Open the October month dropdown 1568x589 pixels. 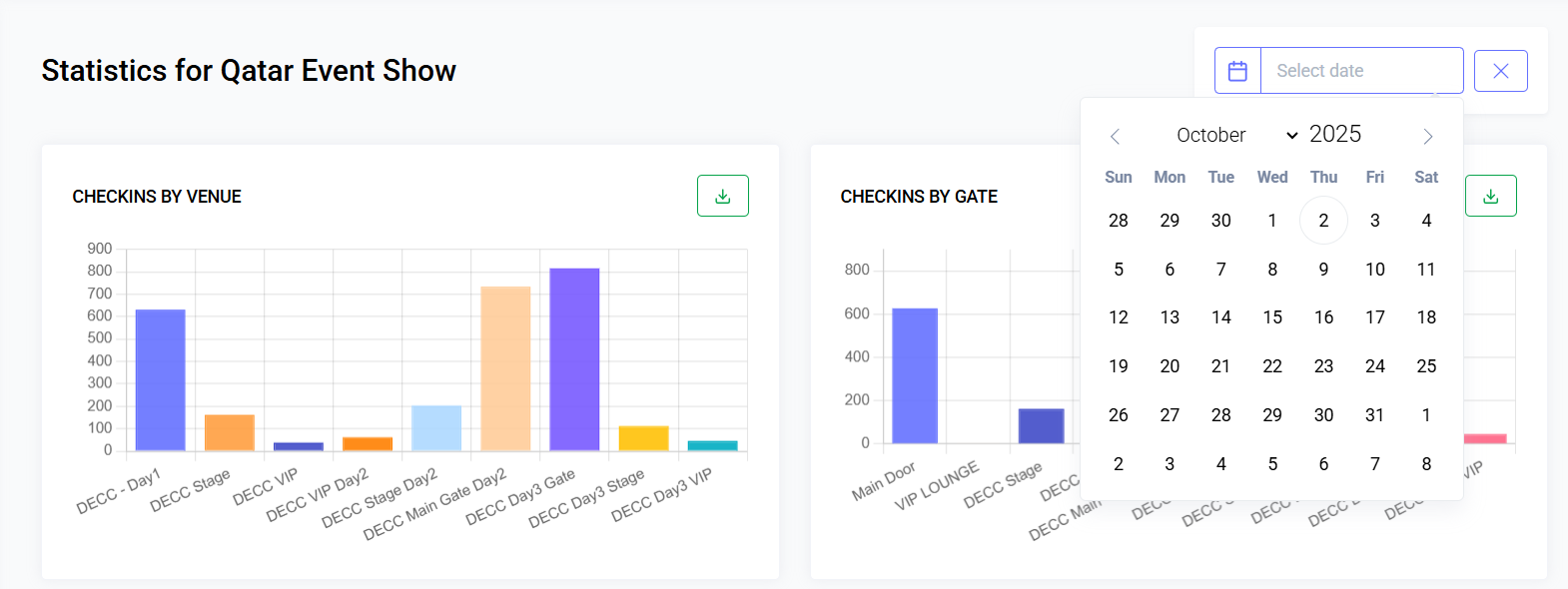1235,135
